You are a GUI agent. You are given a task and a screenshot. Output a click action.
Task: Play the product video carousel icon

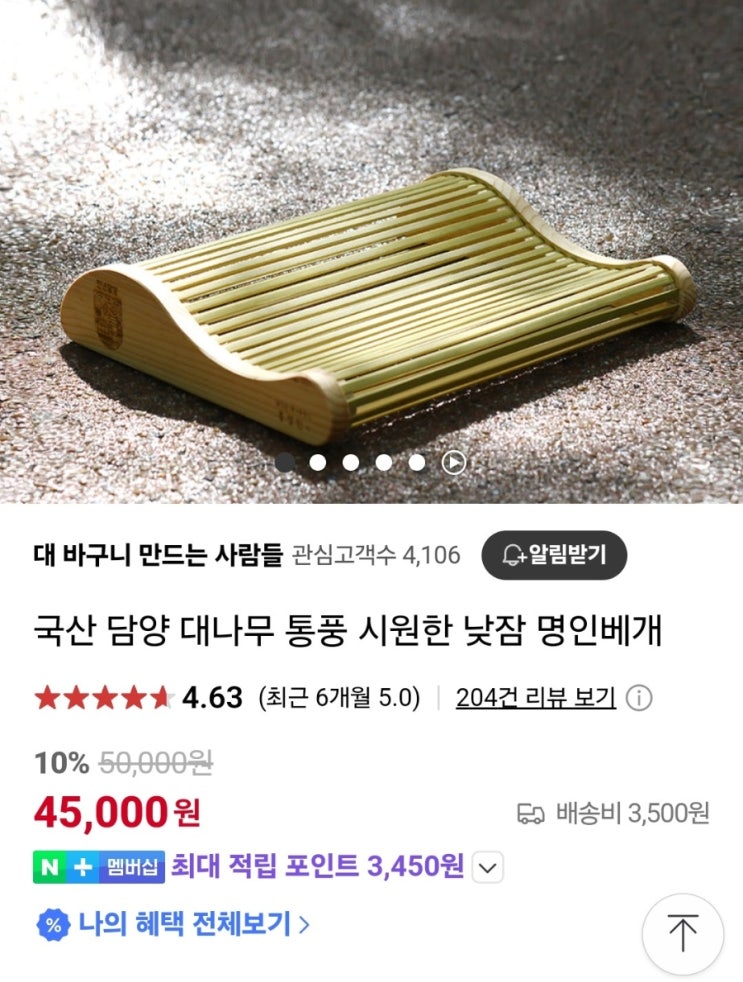pos(454,463)
